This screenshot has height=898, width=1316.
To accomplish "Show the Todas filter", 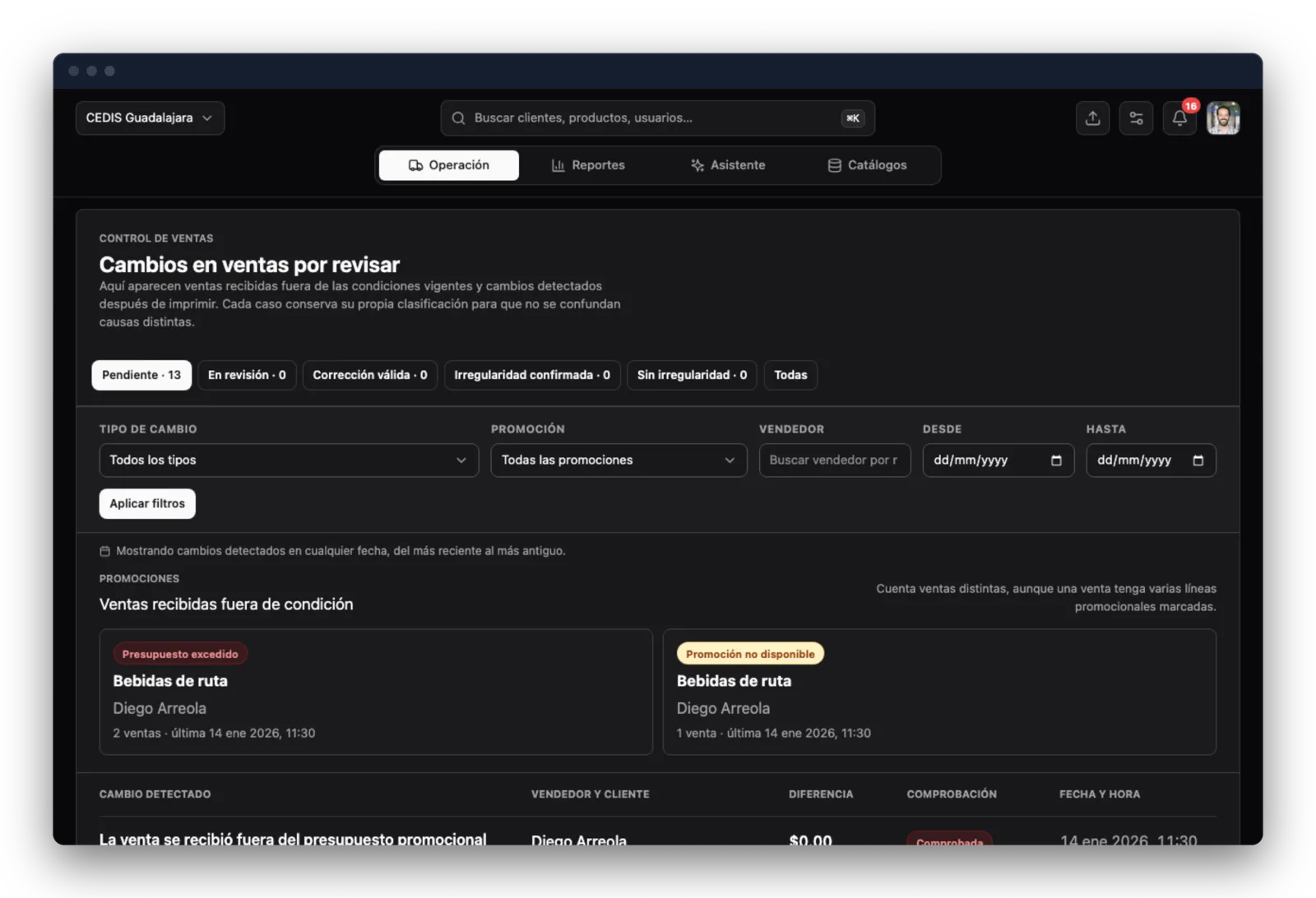I will pos(790,375).
